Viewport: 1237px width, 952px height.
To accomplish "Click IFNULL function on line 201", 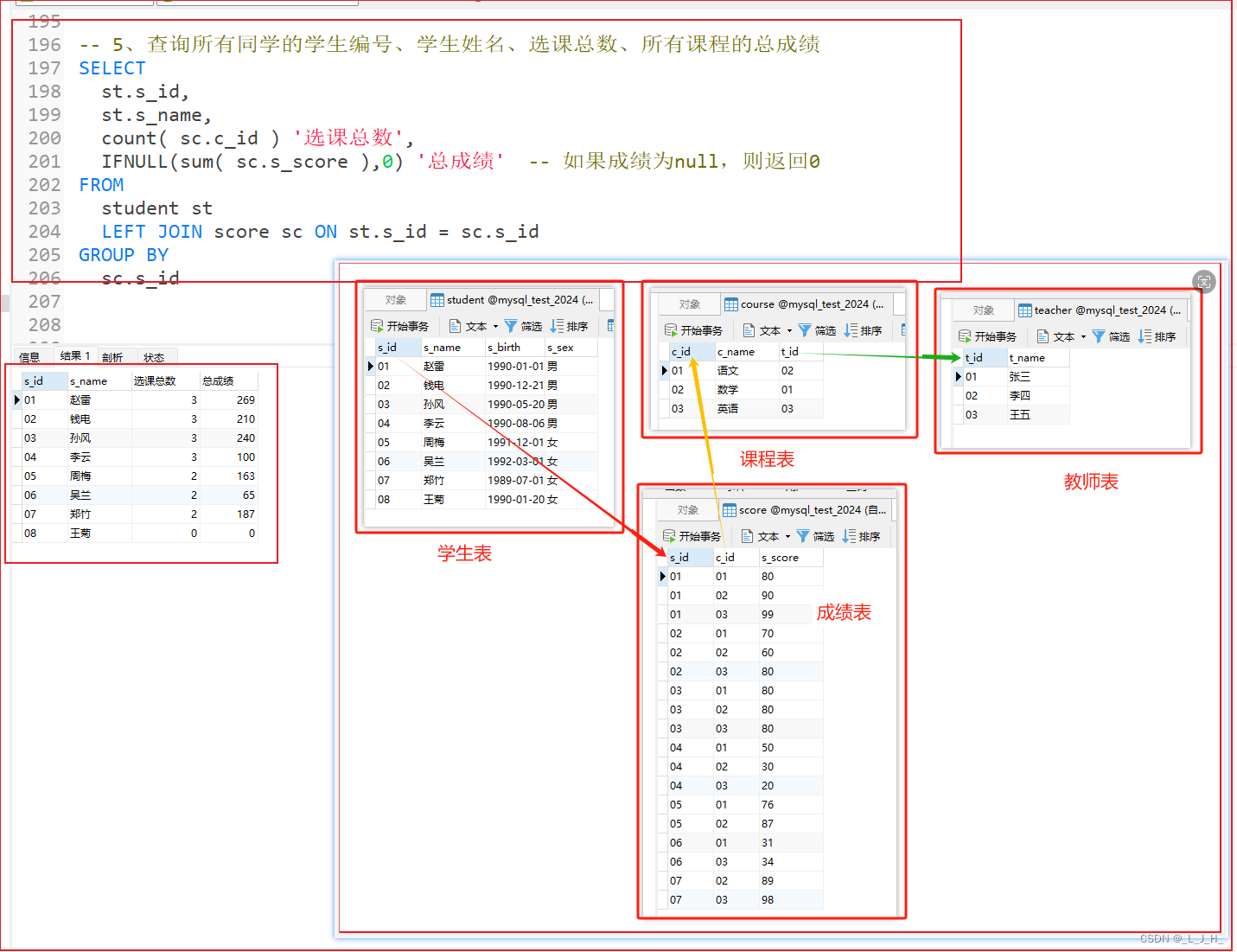I will [135, 162].
